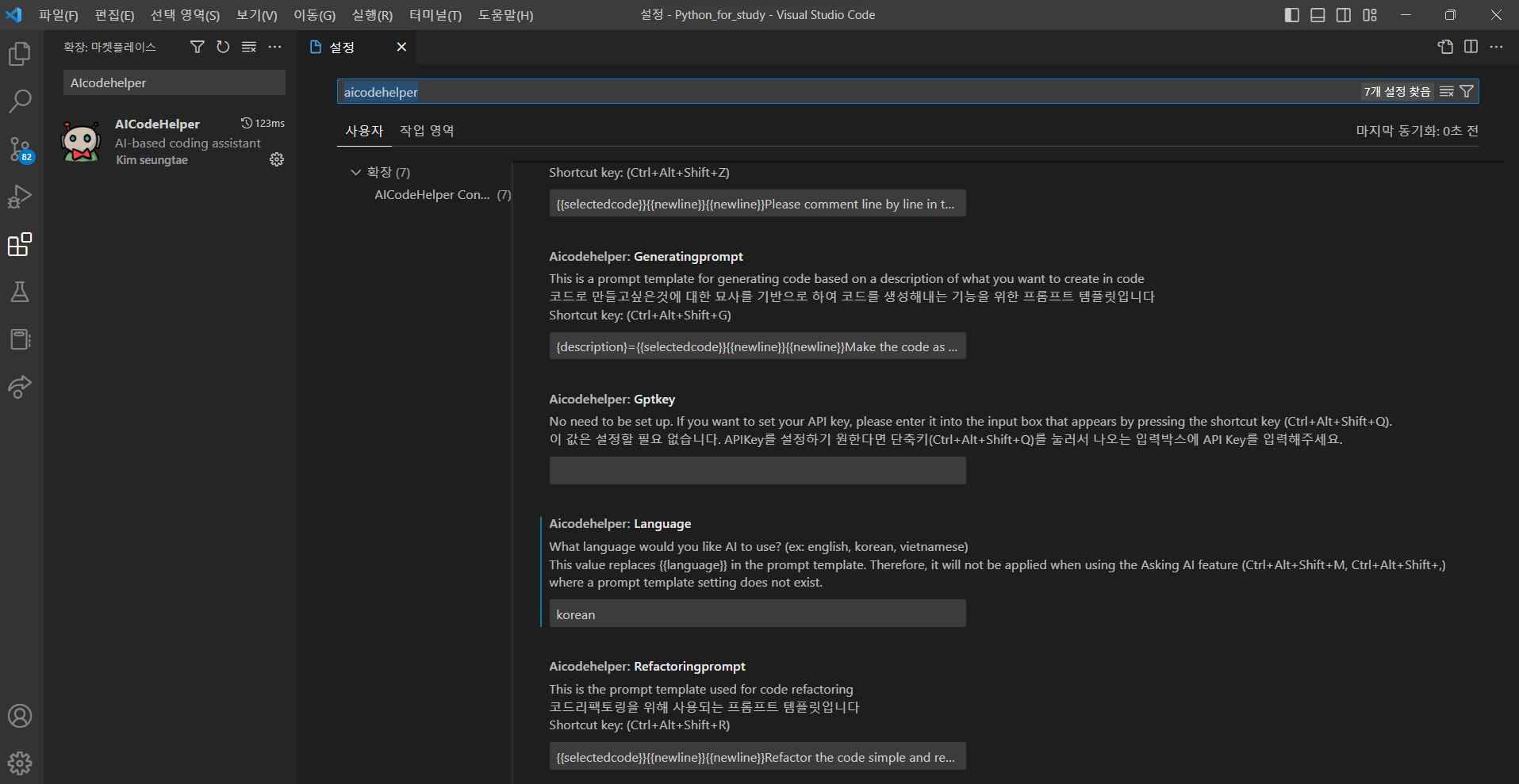This screenshot has height=784, width=1519.
Task: Click 마지막 동기화: 0초 전 sync status
Action: pos(1417,131)
